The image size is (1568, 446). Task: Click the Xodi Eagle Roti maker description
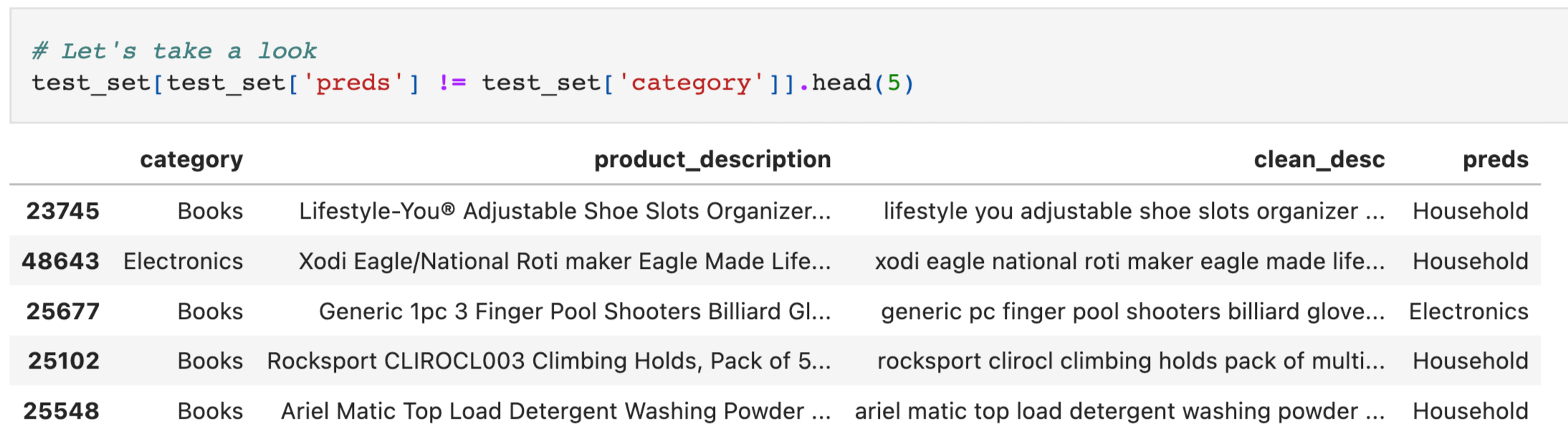[565, 261]
